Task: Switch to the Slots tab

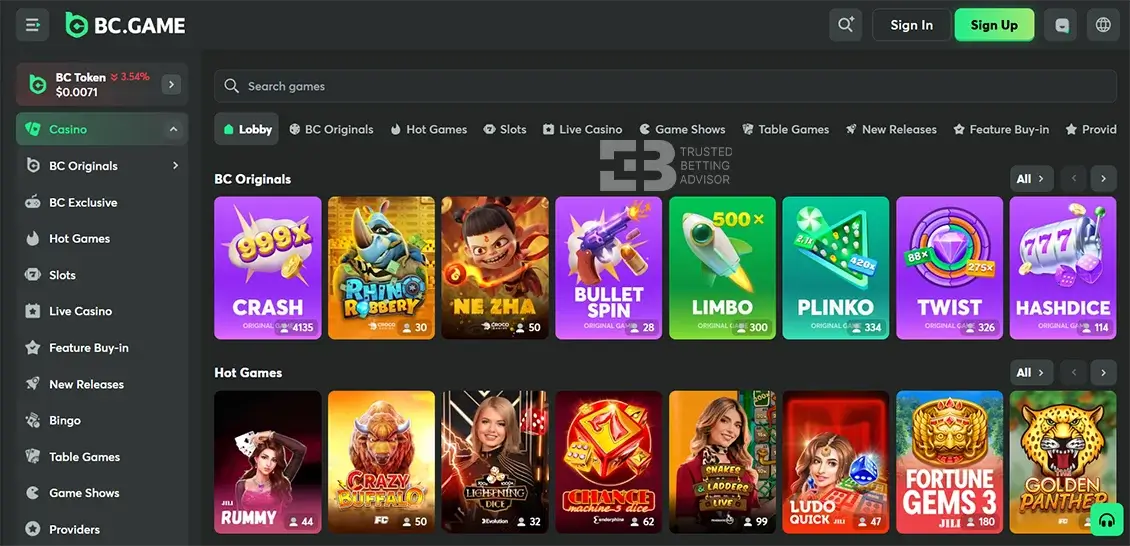Action: click(x=504, y=130)
